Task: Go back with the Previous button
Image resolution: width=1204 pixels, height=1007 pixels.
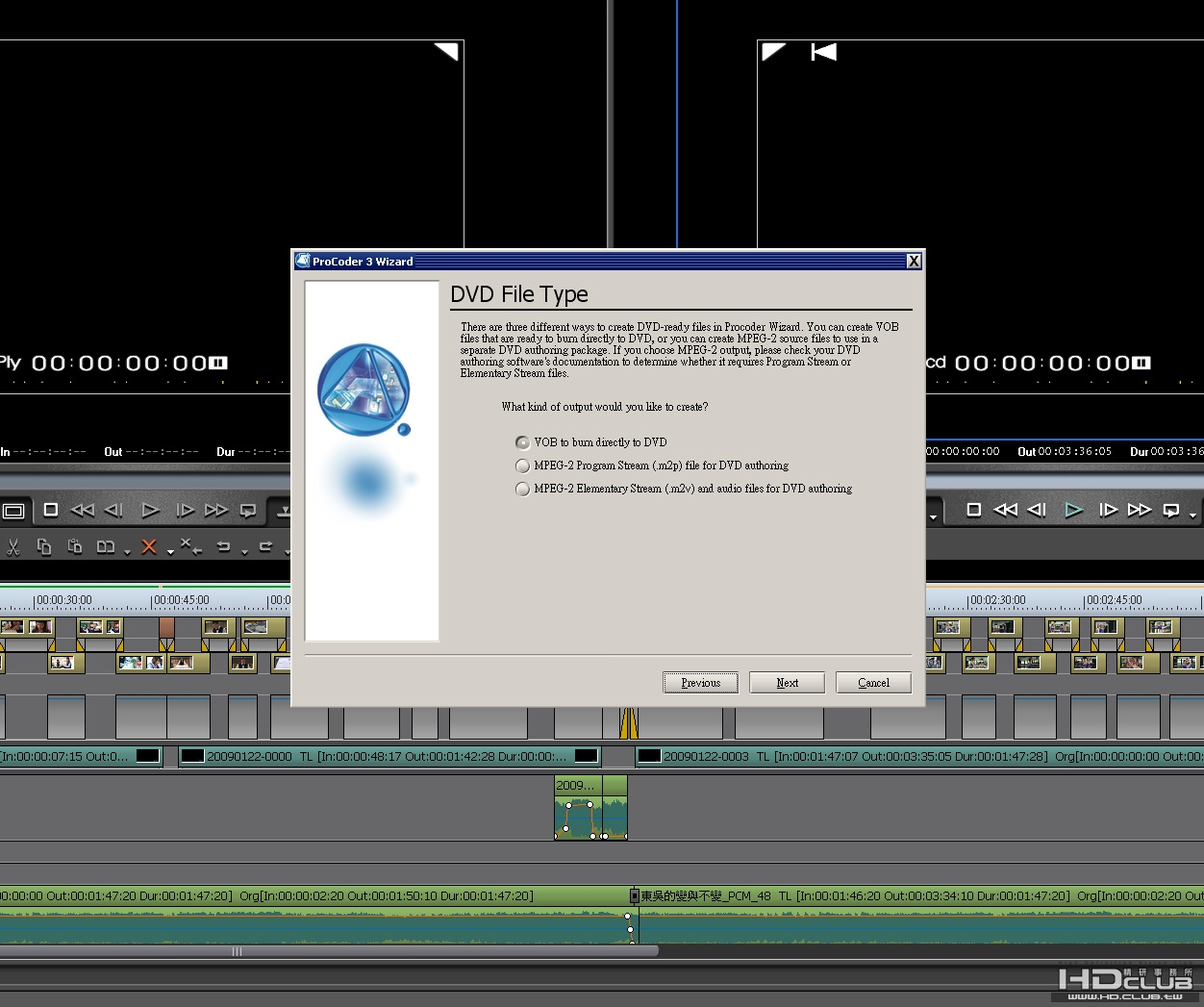Action: pyautogui.click(x=700, y=683)
